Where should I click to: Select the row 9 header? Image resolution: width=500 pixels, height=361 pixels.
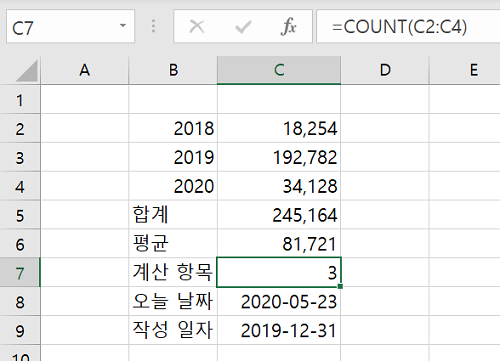coord(20,331)
